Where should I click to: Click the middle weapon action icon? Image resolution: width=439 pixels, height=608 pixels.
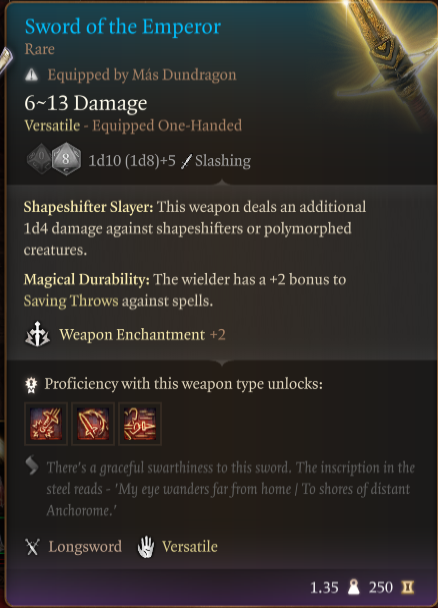pyautogui.click(x=93, y=423)
